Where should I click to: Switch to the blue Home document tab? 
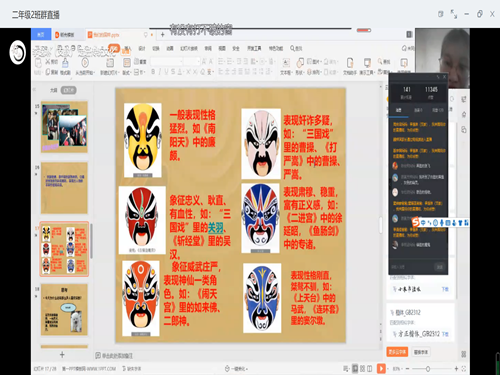point(41,34)
